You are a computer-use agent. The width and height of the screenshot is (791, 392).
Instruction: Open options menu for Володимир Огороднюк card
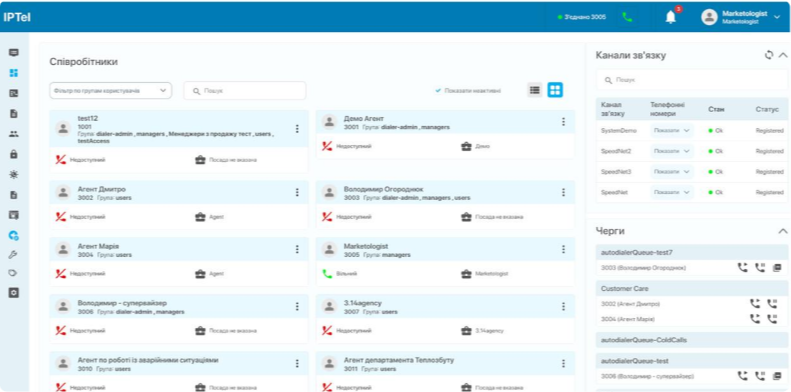[x=563, y=192]
